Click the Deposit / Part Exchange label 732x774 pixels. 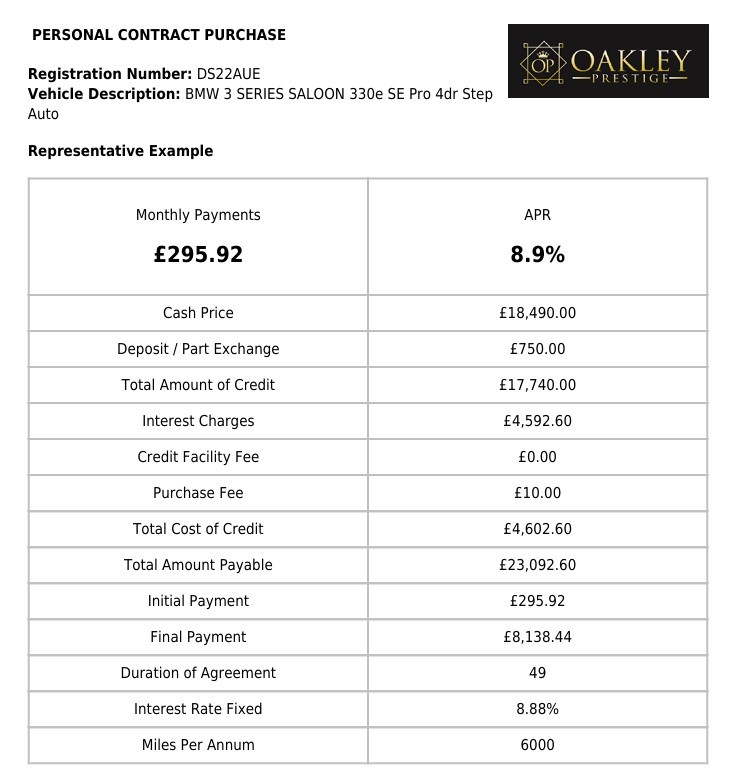tap(198, 349)
